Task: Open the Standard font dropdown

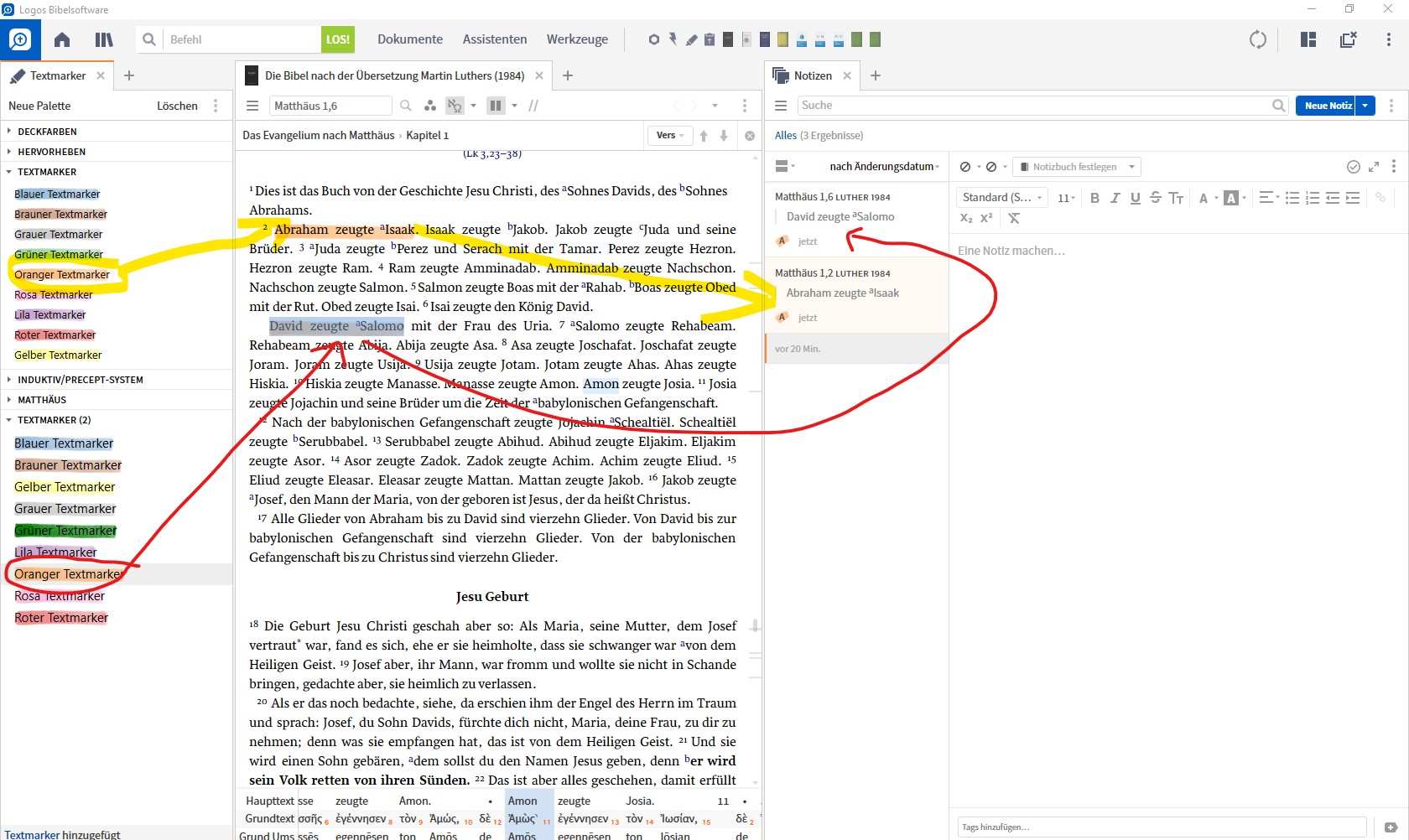Action: (1002, 197)
